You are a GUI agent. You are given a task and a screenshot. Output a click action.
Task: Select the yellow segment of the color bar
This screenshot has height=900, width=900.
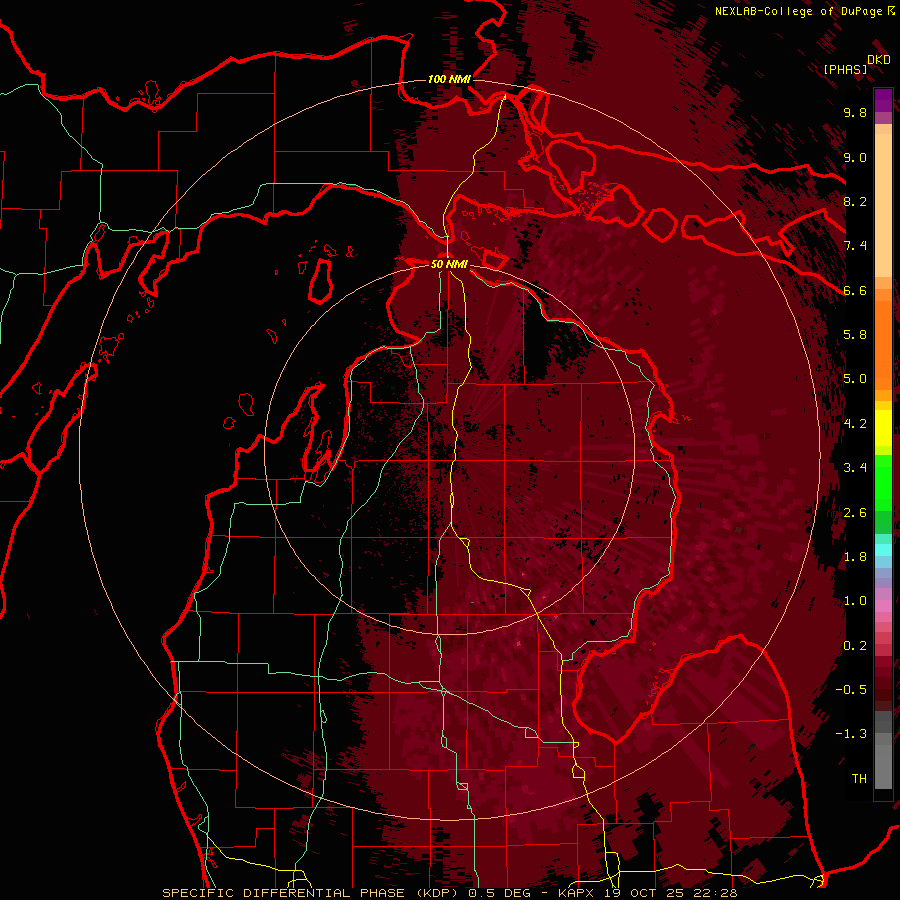click(883, 428)
